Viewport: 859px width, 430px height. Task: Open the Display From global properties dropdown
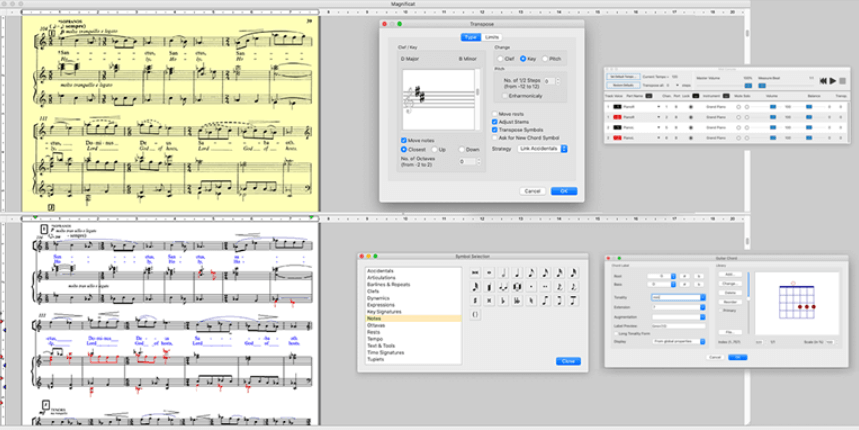tap(679, 341)
